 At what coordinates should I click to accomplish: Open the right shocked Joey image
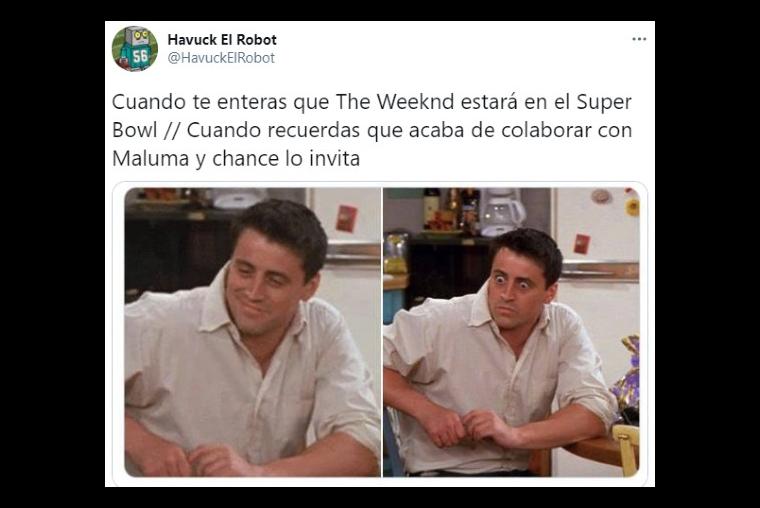click(x=511, y=332)
